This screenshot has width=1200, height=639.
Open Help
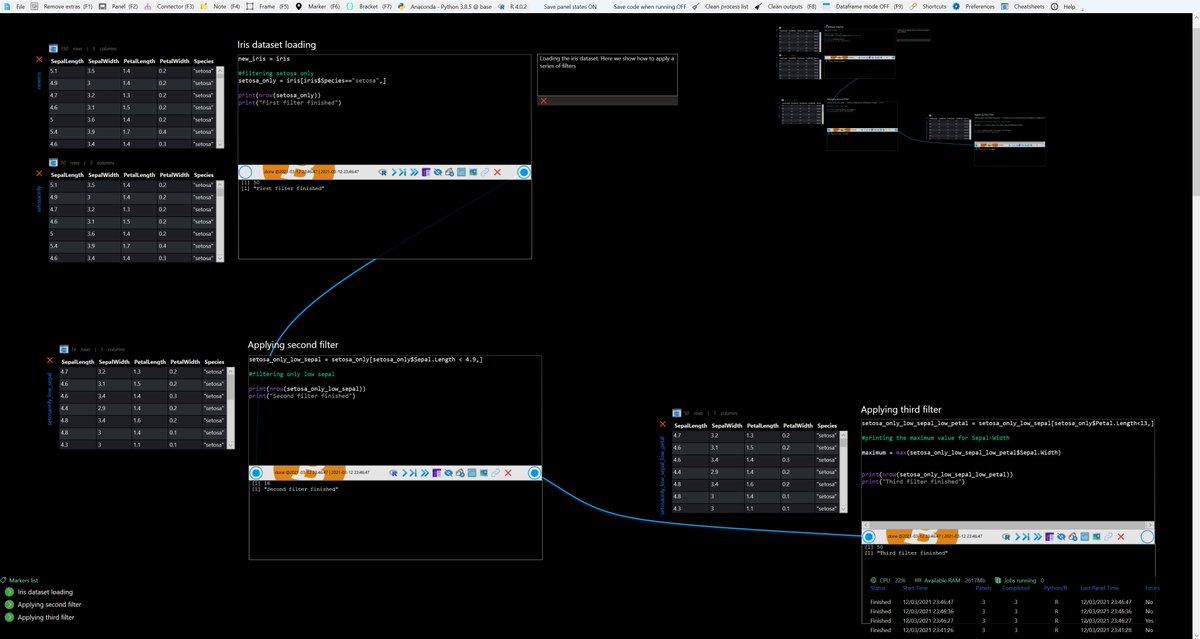(1064, 6)
